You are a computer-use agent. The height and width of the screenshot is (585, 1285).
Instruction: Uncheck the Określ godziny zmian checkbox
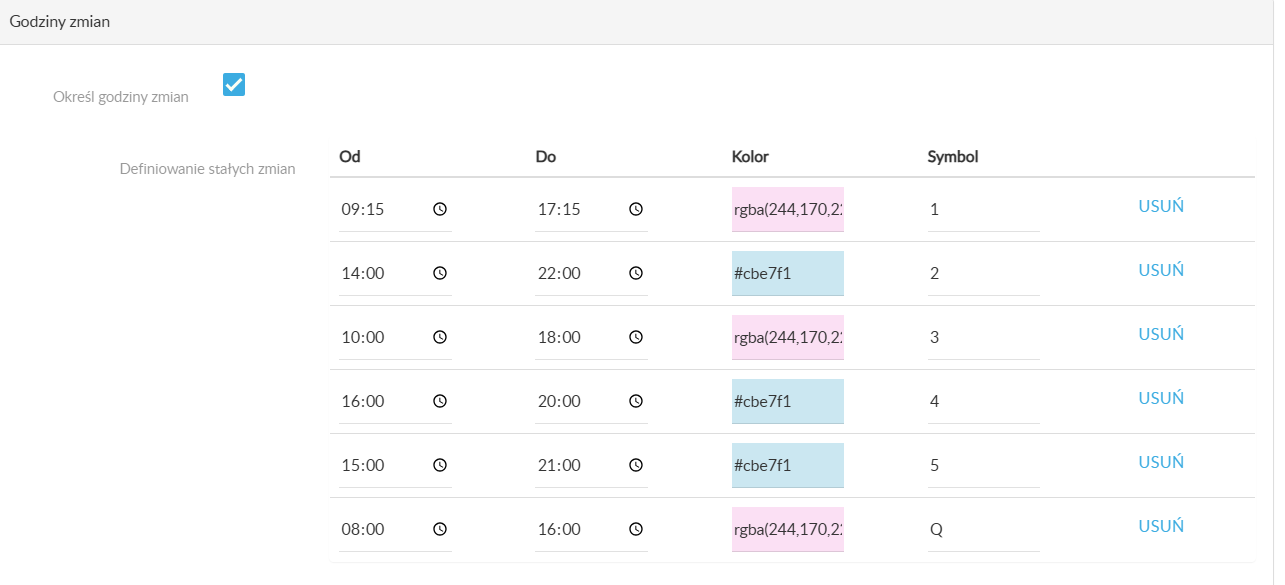[x=234, y=85]
